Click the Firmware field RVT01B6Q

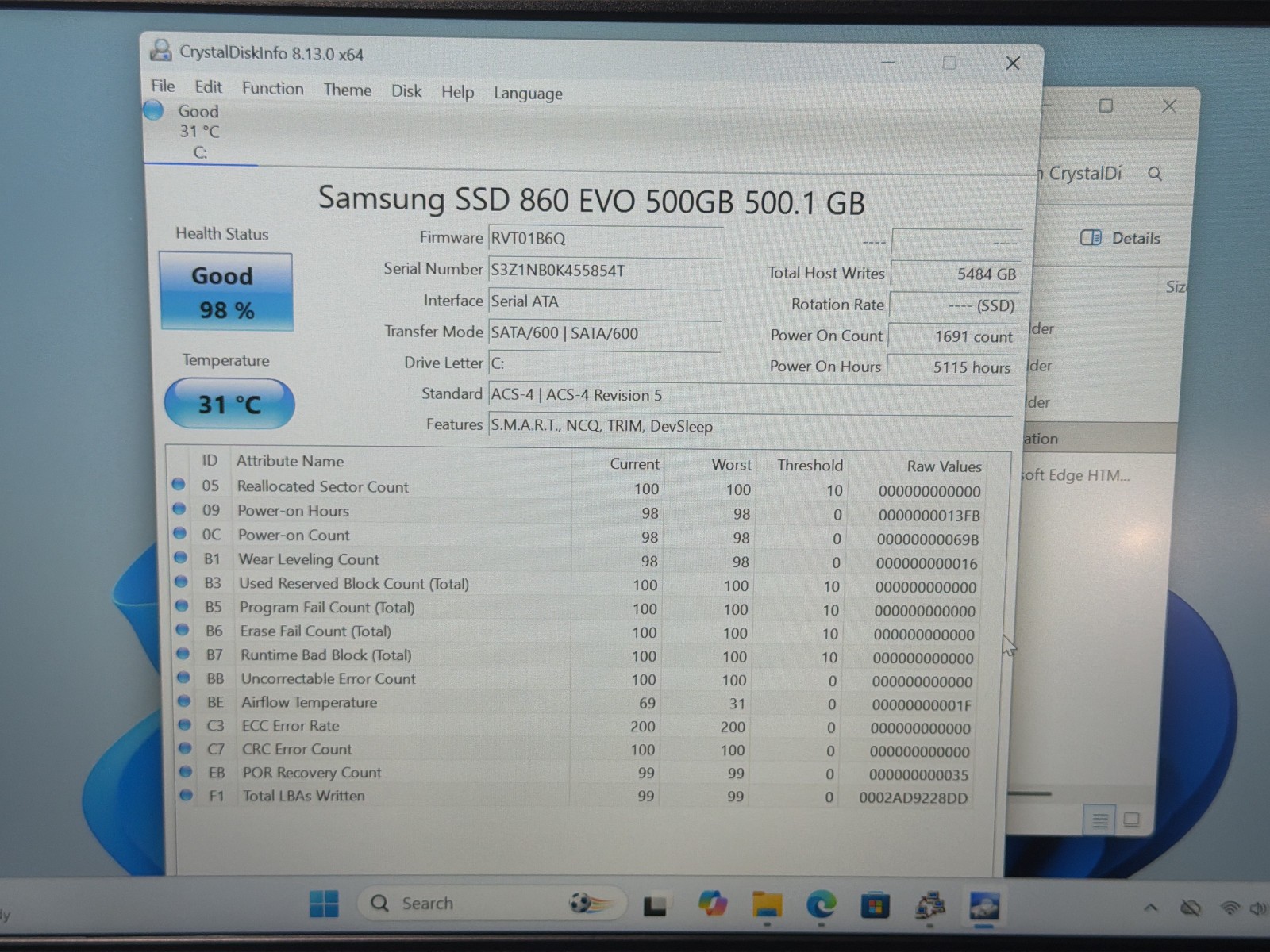pos(605,238)
